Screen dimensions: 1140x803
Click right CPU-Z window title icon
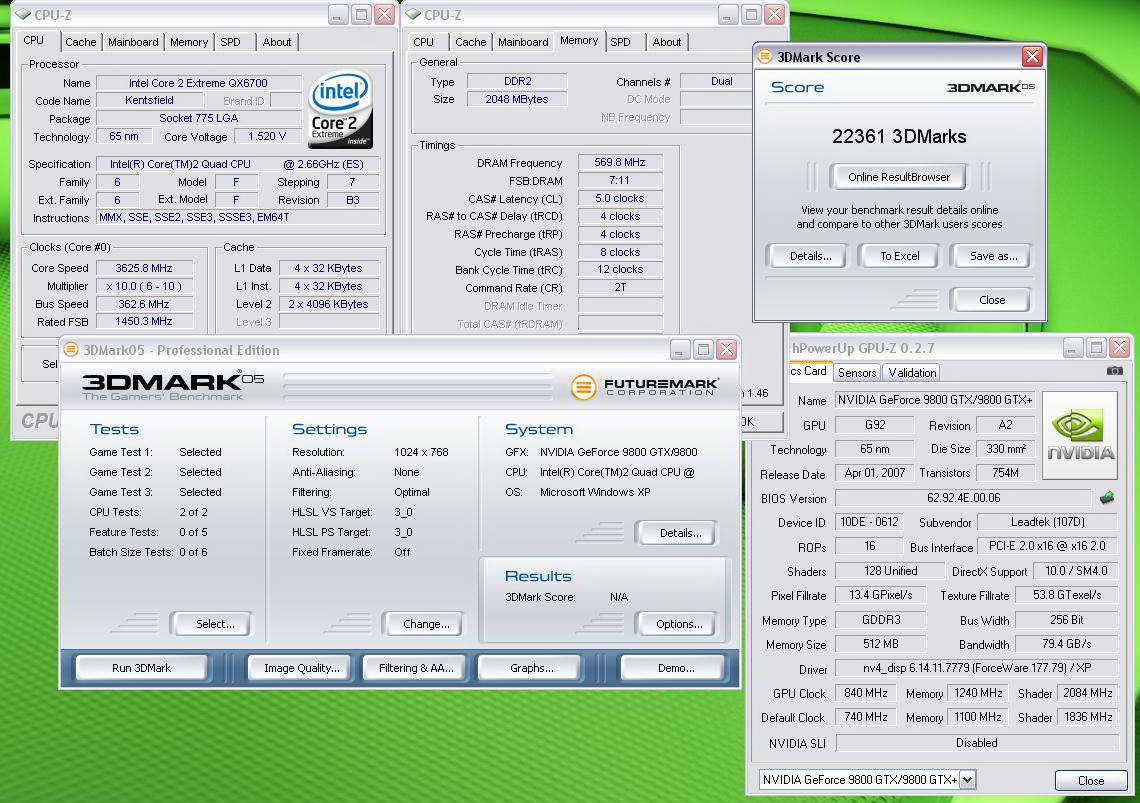point(413,15)
